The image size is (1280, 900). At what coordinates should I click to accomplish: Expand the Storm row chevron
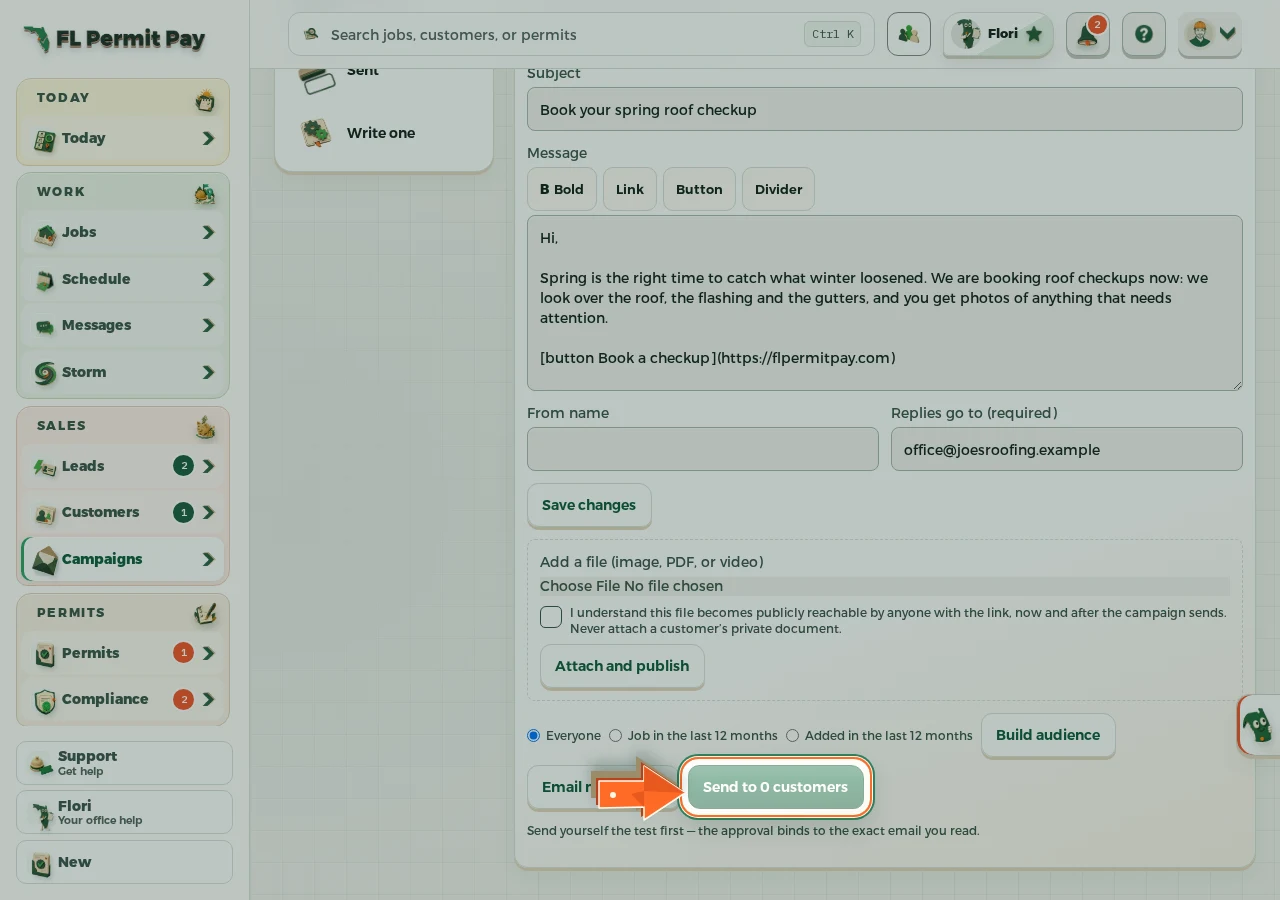pos(208,373)
